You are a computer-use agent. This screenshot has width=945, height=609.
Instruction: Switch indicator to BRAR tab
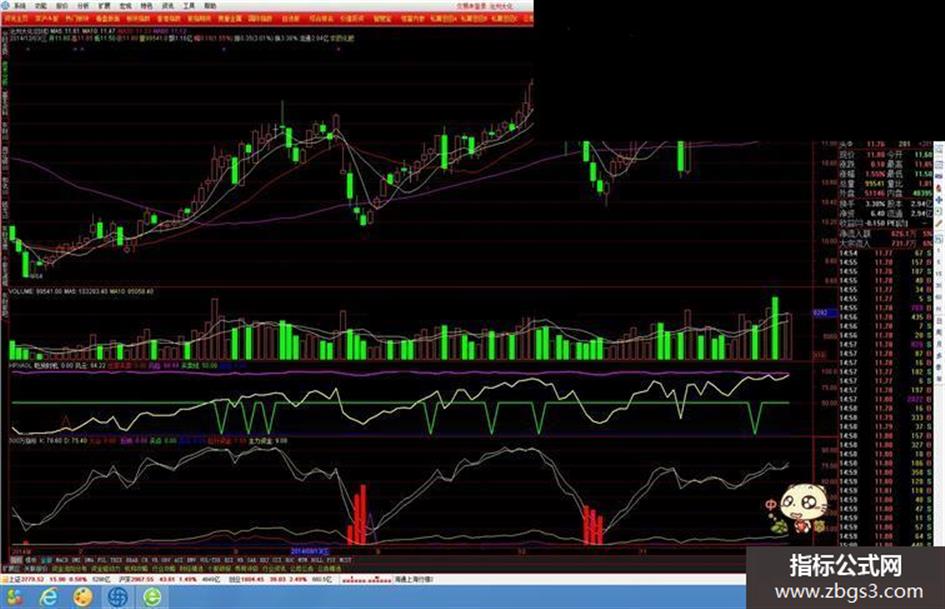tap(130, 560)
